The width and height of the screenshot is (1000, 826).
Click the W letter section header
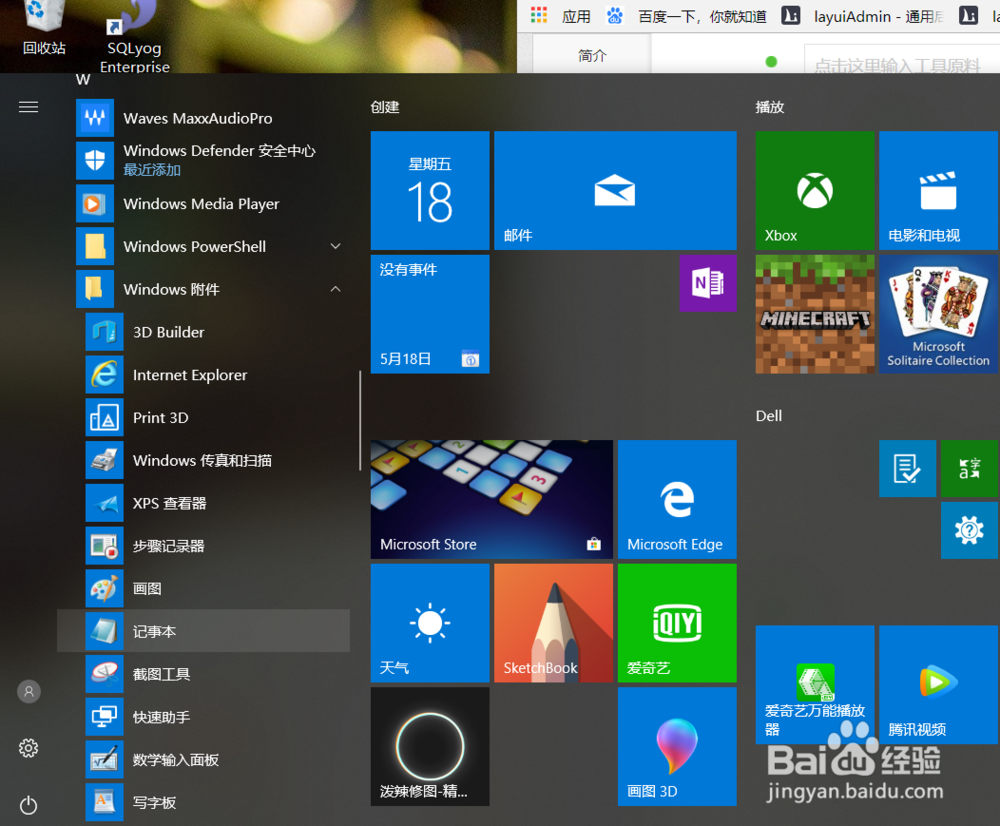point(83,80)
